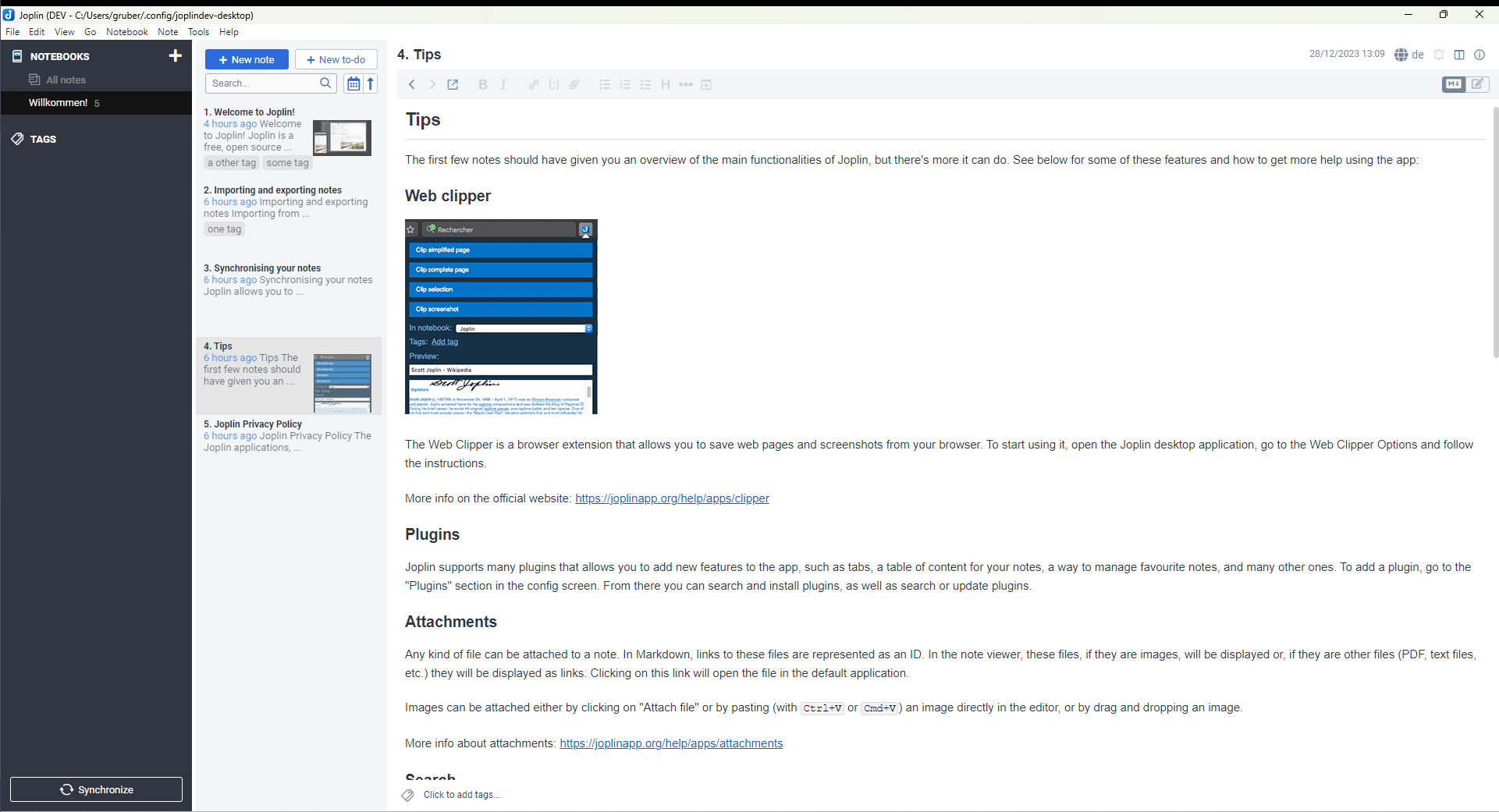Set an alarm with bell icon
This screenshot has width=1499, height=812.
(1439, 55)
